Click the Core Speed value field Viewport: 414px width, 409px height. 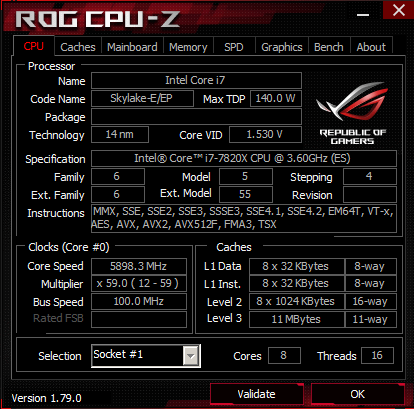click(139, 266)
